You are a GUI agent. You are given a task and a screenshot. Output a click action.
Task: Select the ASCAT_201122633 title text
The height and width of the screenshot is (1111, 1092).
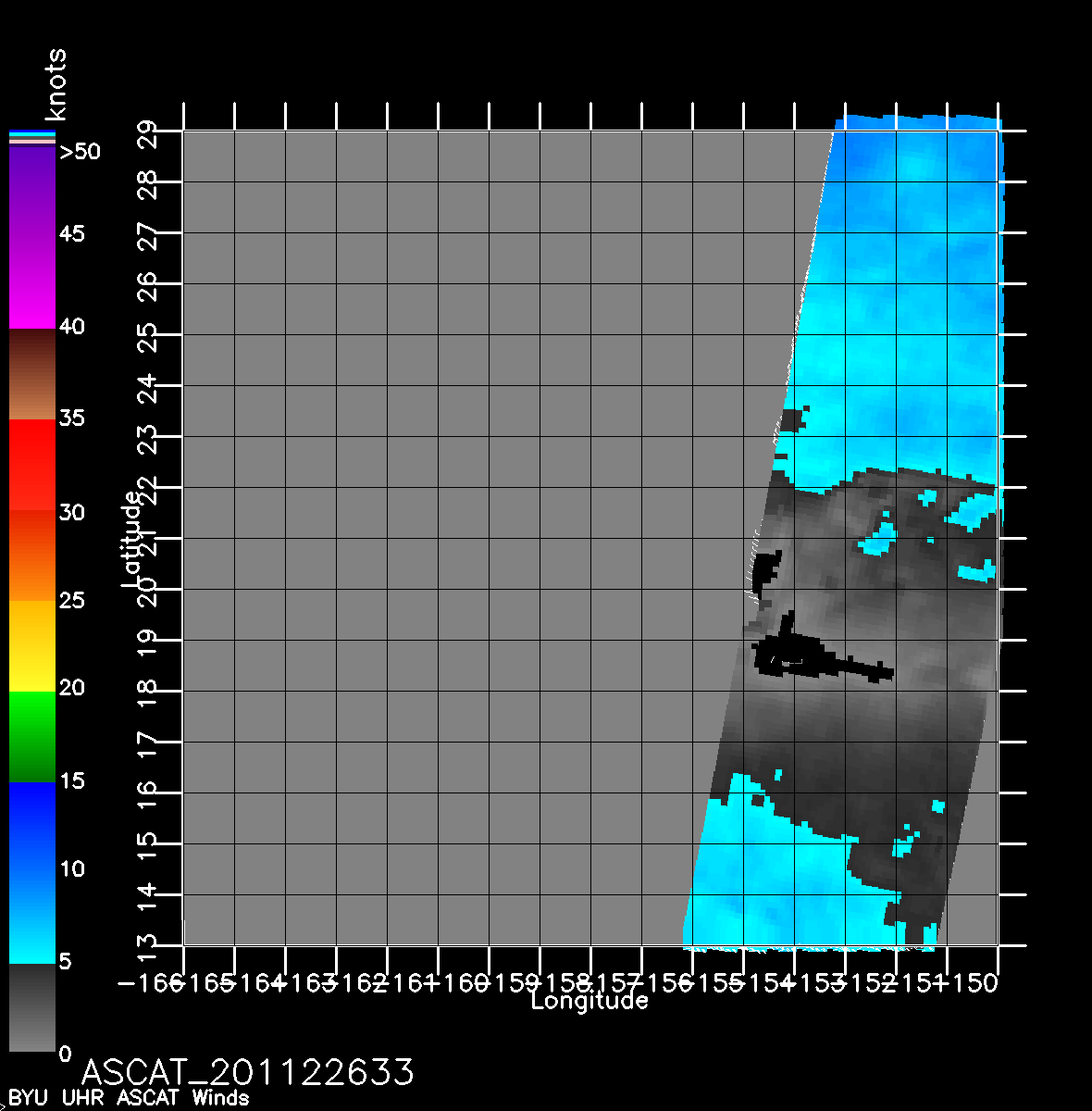[x=247, y=1072]
